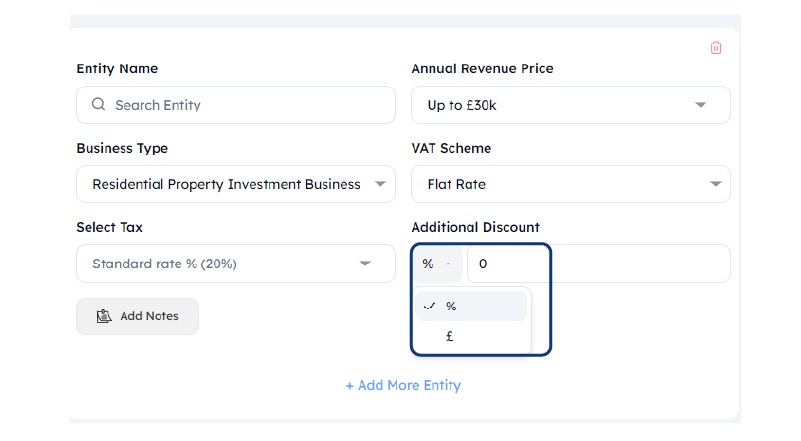Viewport: 801px width, 441px height.
Task: Click the red trash delete icon
Action: (716, 48)
